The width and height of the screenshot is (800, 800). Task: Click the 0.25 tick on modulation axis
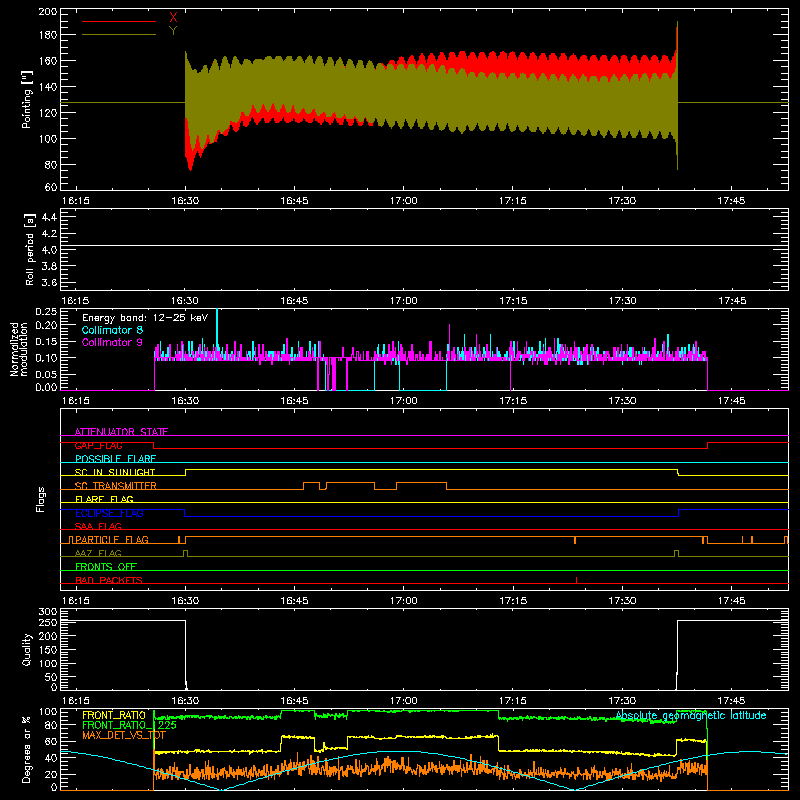click(47, 312)
